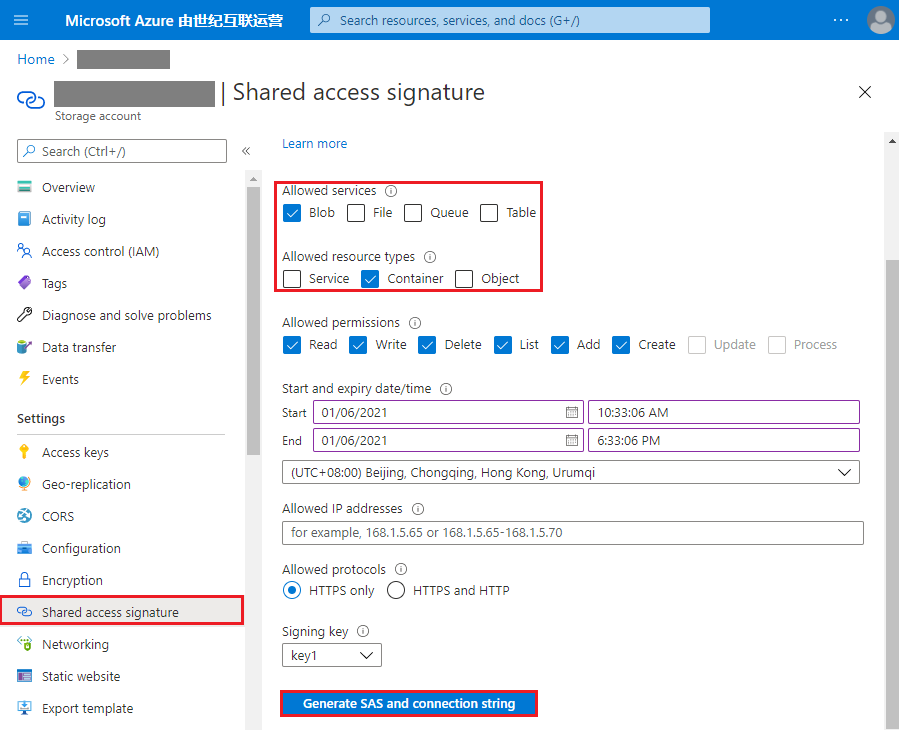
Task: Click Generate SAS and connection string
Action: click(x=409, y=703)
